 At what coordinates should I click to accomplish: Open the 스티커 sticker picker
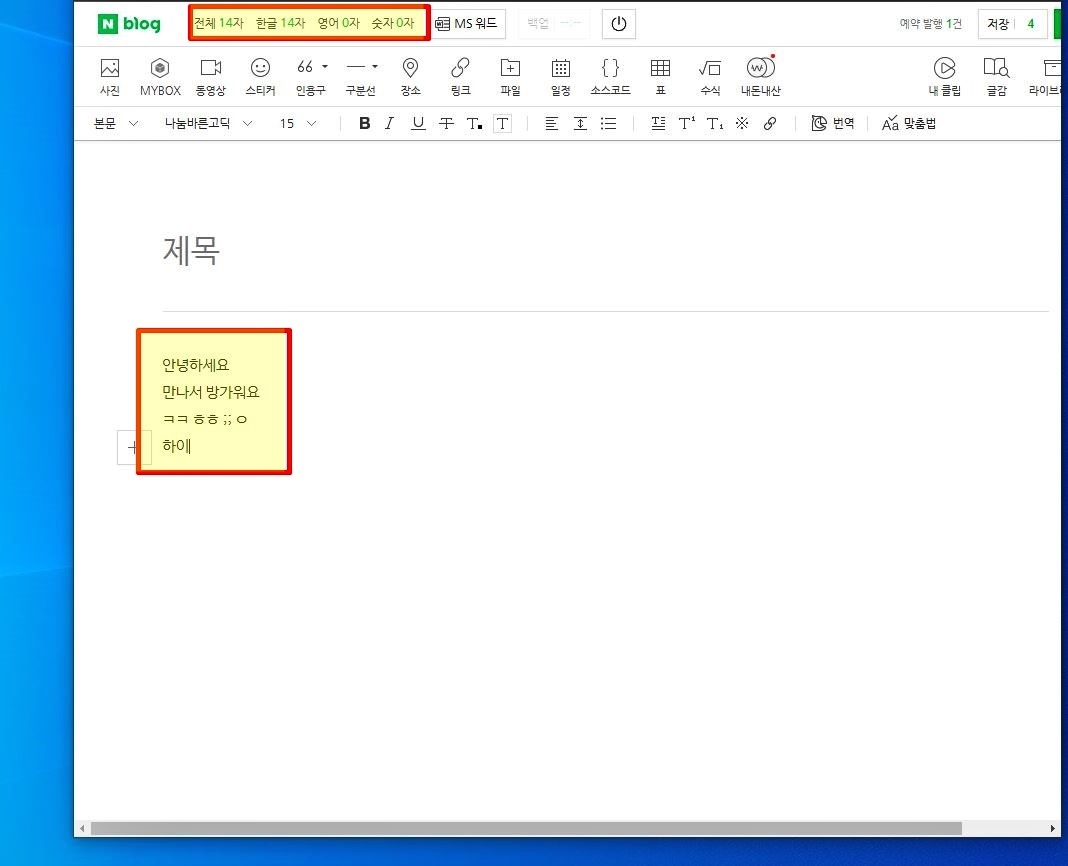(260, 76)
